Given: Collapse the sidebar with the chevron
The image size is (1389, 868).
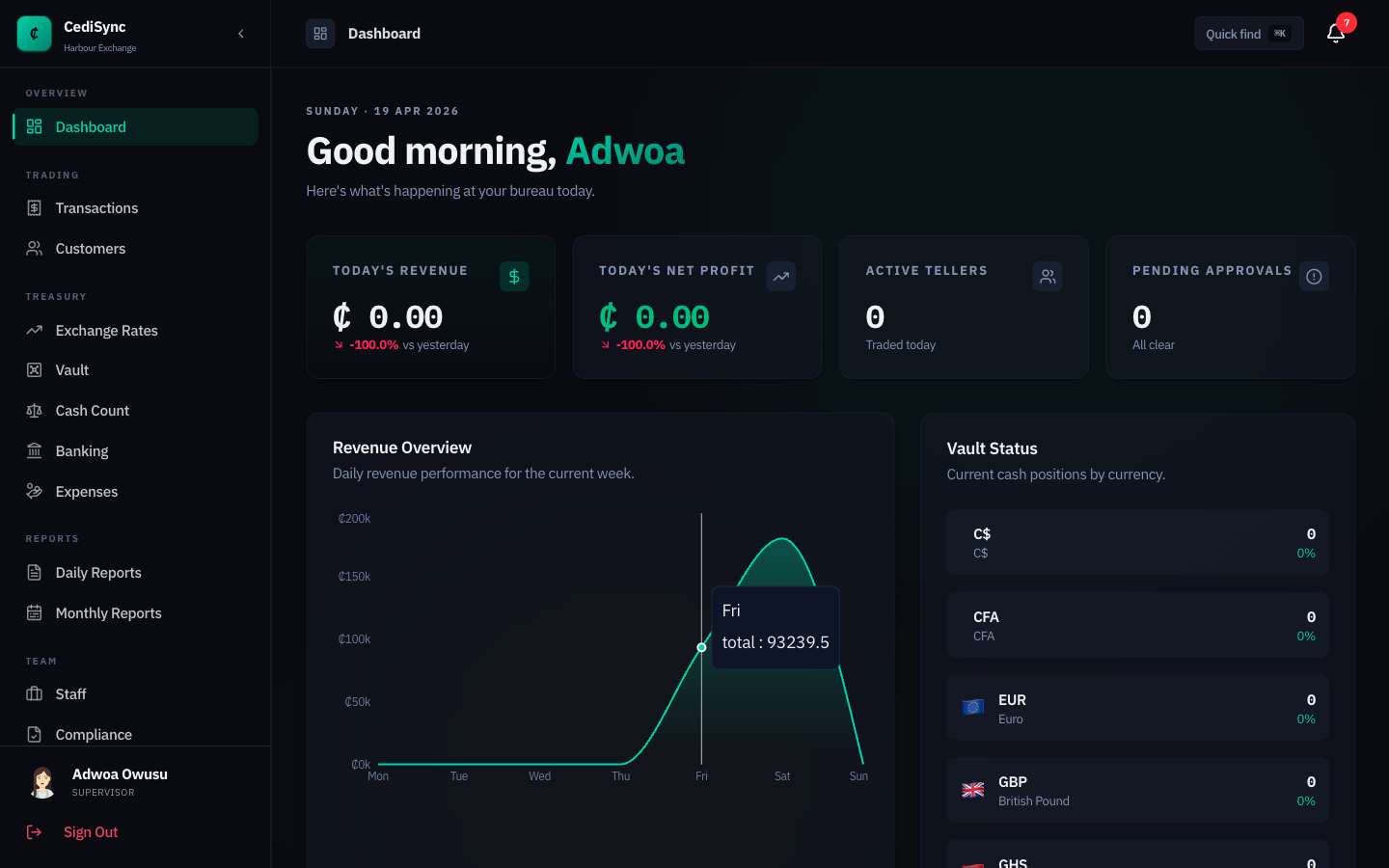Looking at the screenshot, I should click(x=241, y=33).
